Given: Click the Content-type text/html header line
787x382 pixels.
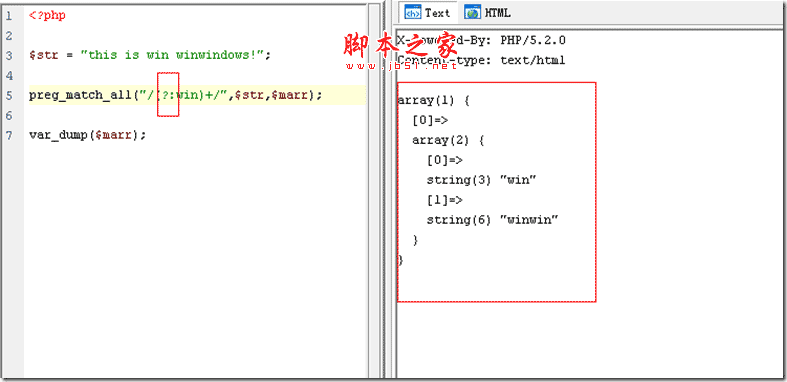Looking at the screenshot, I should tap(481, 60).
